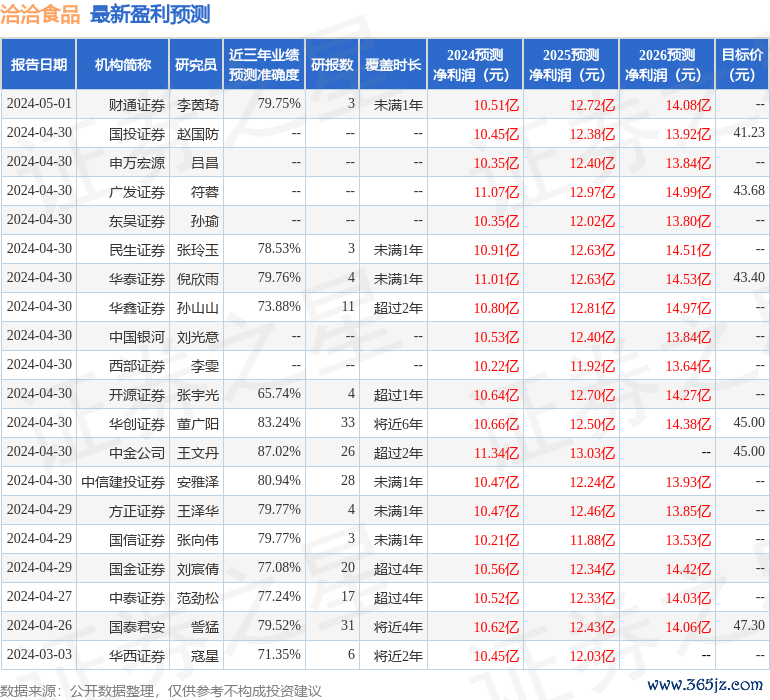This screenshot has height=700, width=770.
Task: Click the 最新盈利预测 heading
Action: pyautogui.click(x=150, y=14)
